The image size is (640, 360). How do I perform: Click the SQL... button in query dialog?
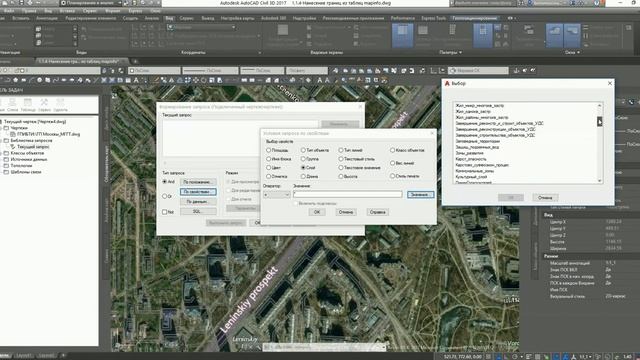pyautogui.click(x=198, y=211)
